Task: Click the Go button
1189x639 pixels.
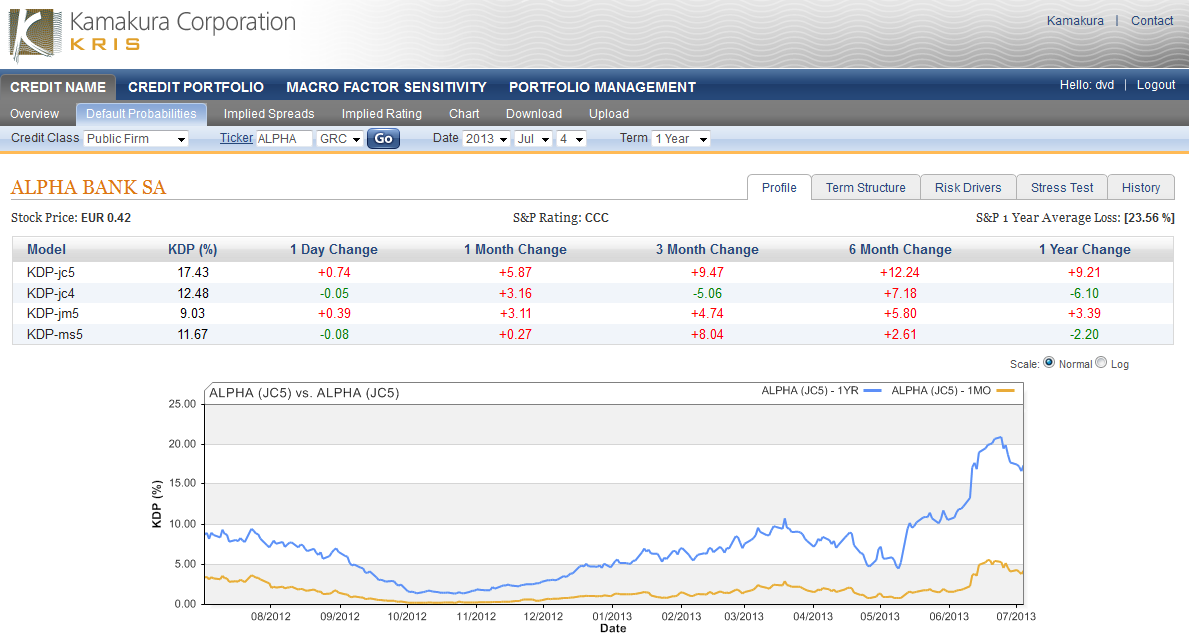Action: [384, 139]
